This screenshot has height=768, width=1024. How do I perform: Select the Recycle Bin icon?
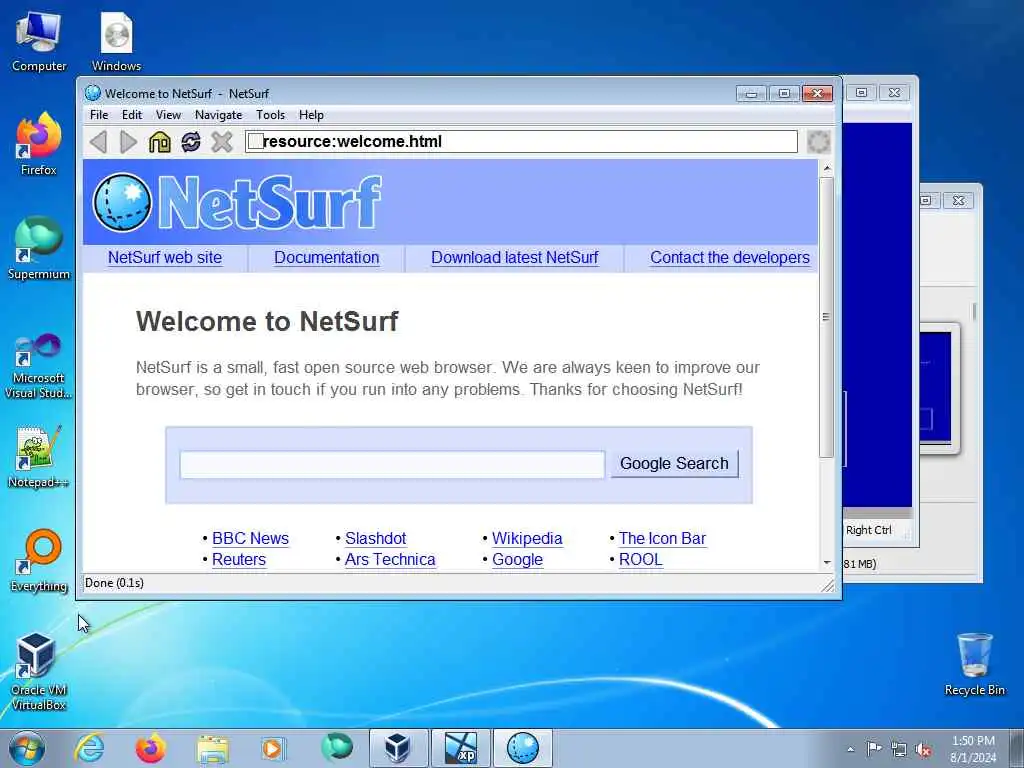click(974, 665)
